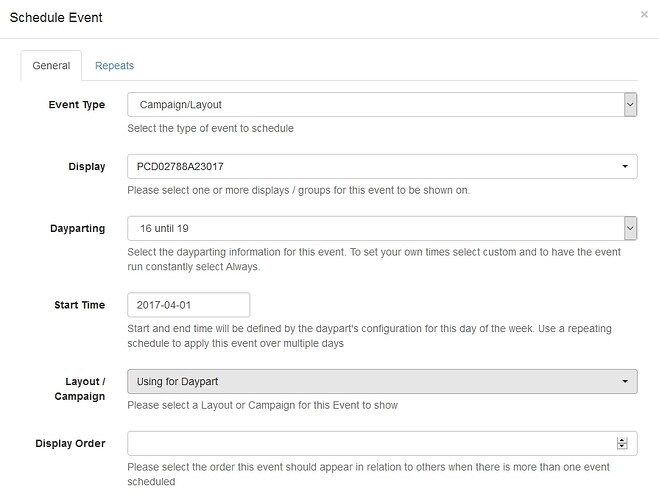Switch to the Repeats tab
The height and width of the screenshot is (500, 659).
click(x=114, y=66)
